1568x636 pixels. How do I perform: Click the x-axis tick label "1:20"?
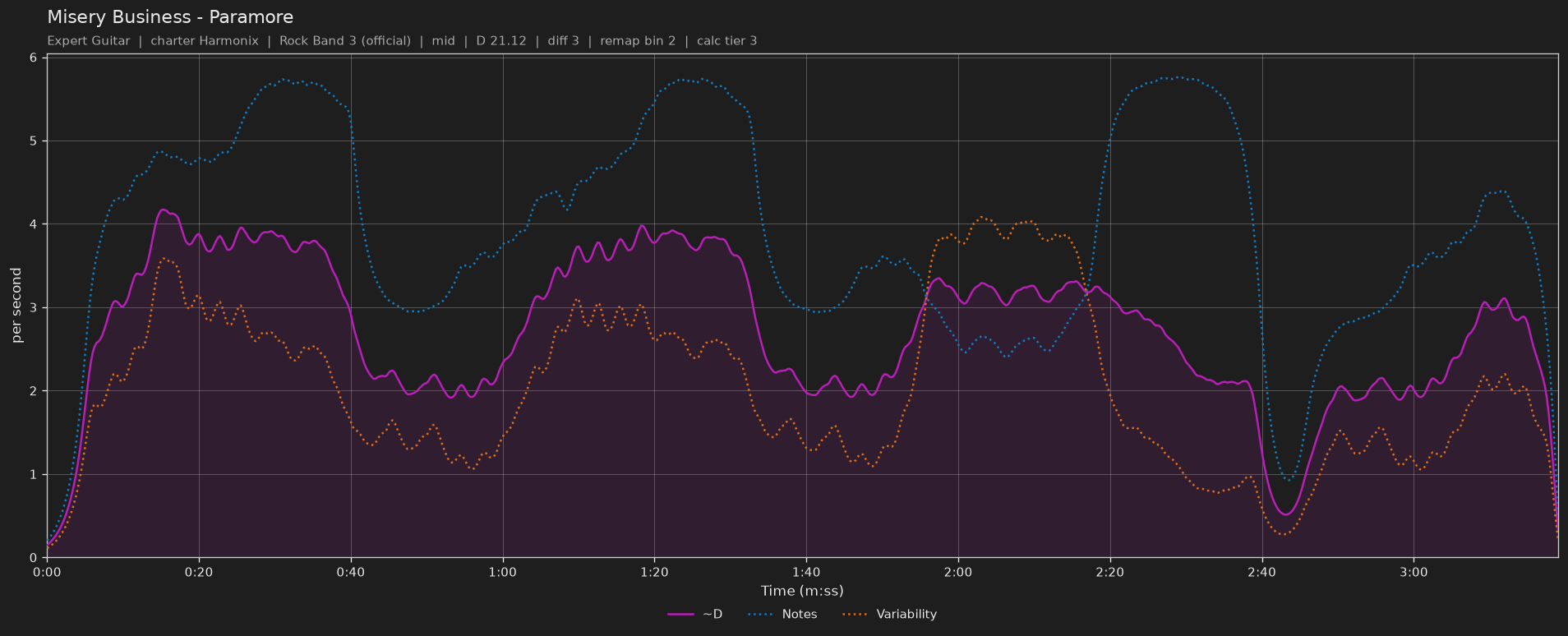click(654, 571)
